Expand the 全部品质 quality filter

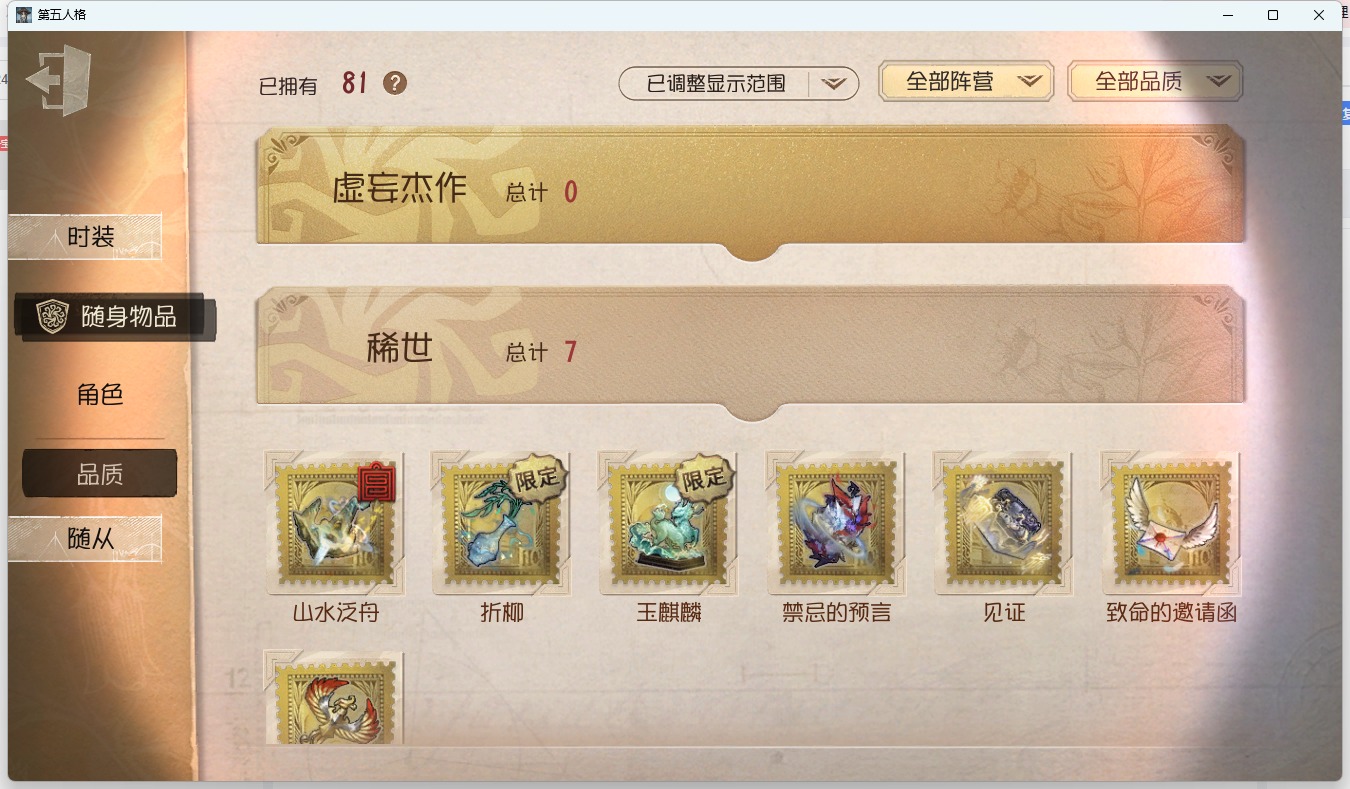1155,82
